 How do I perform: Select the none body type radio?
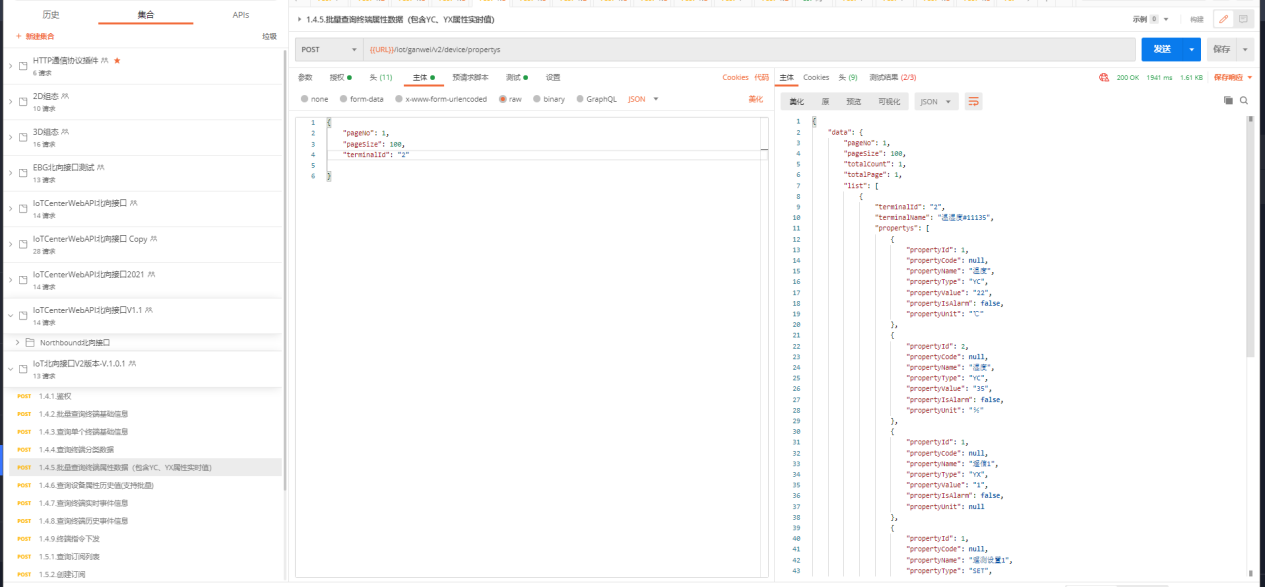305,99
